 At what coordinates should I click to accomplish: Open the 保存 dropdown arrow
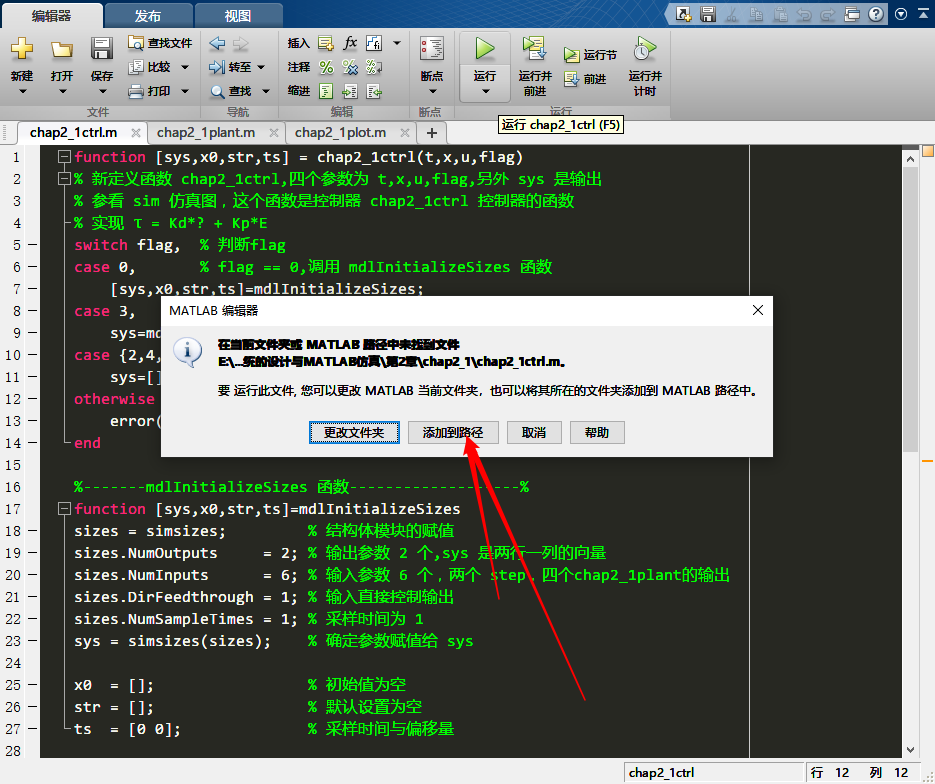coord(102,92)
